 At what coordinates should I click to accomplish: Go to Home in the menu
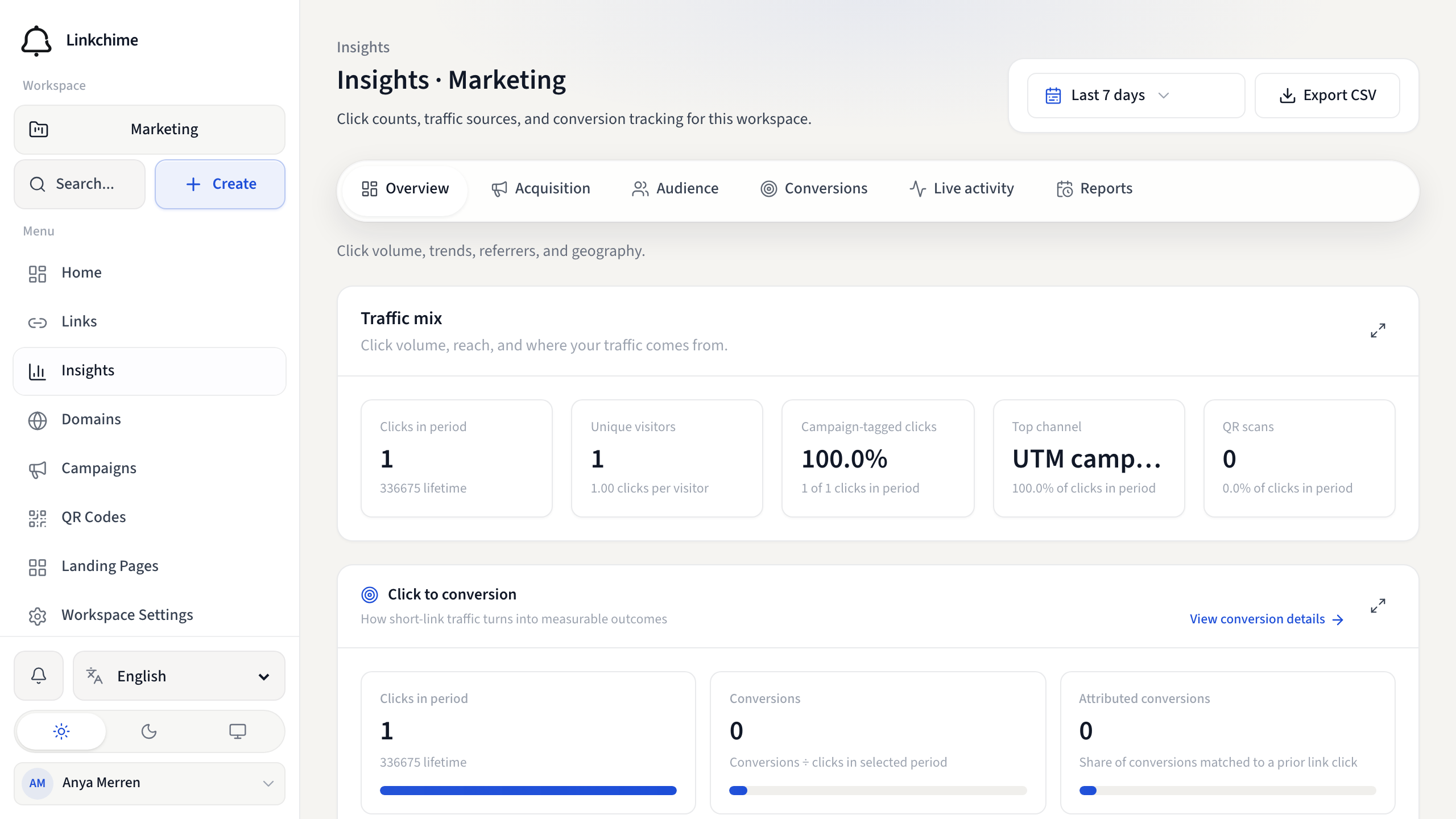[150, 273]
